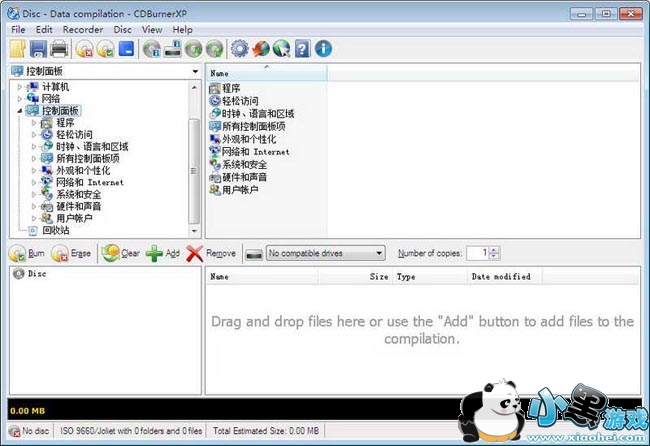Open the 控制面板 location dropdown
Screen dimensions: 650x446
coord(195,71)
